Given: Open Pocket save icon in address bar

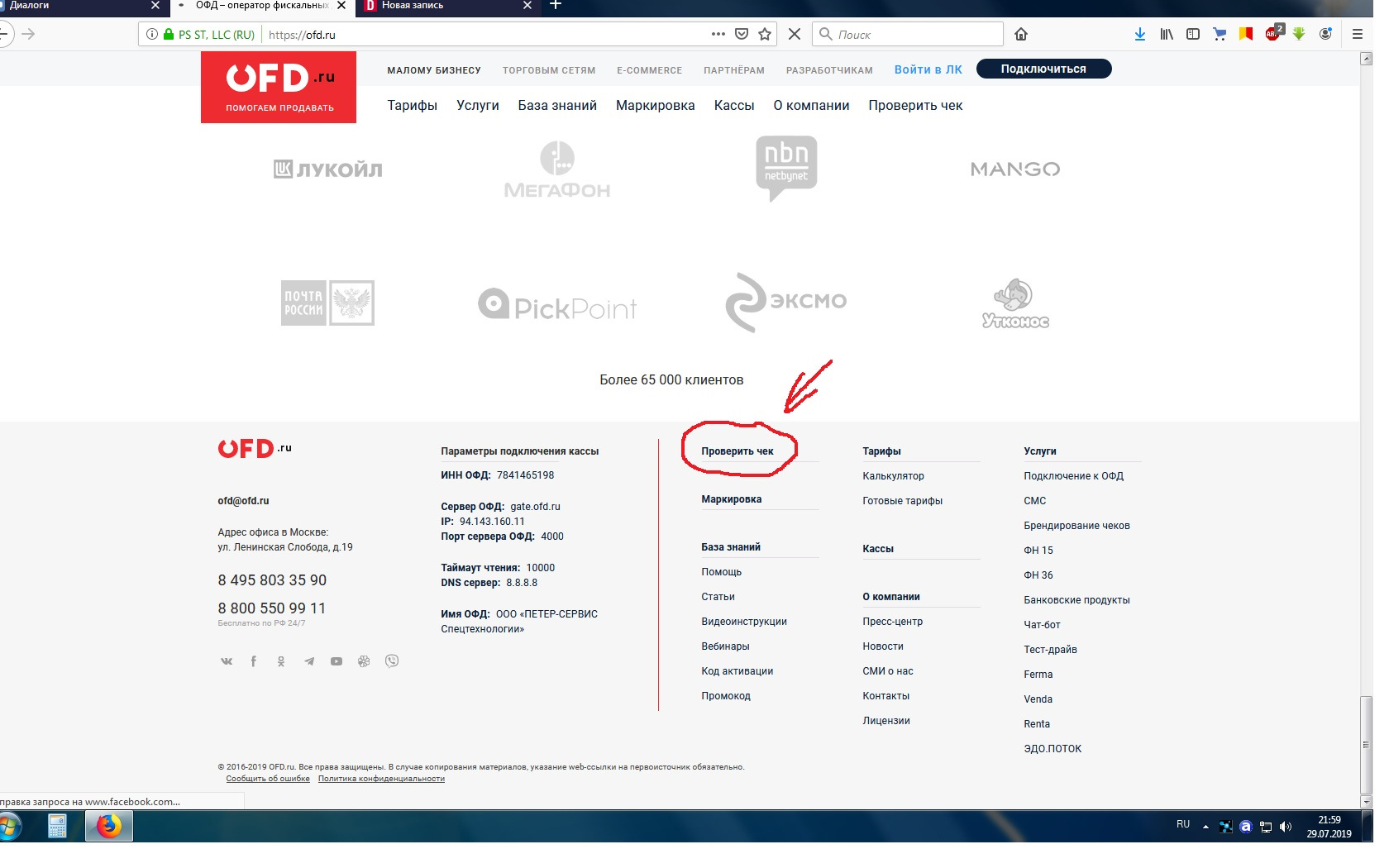Looking at the screenshot, I should (x=742, y=34).
